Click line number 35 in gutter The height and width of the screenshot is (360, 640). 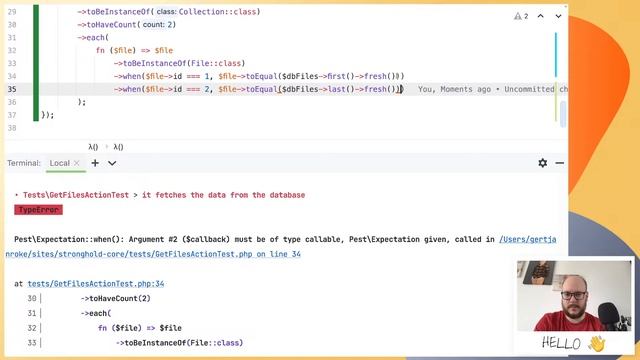point(12,89)
